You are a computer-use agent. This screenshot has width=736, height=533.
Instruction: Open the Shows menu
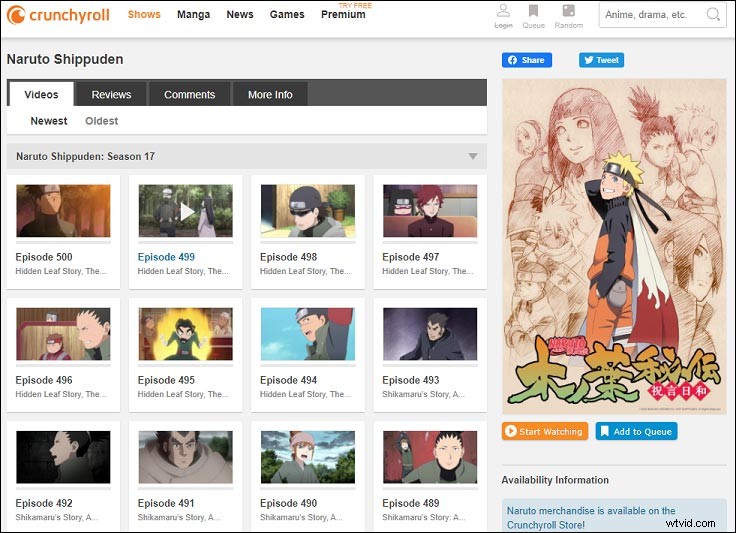click(144, 15)
